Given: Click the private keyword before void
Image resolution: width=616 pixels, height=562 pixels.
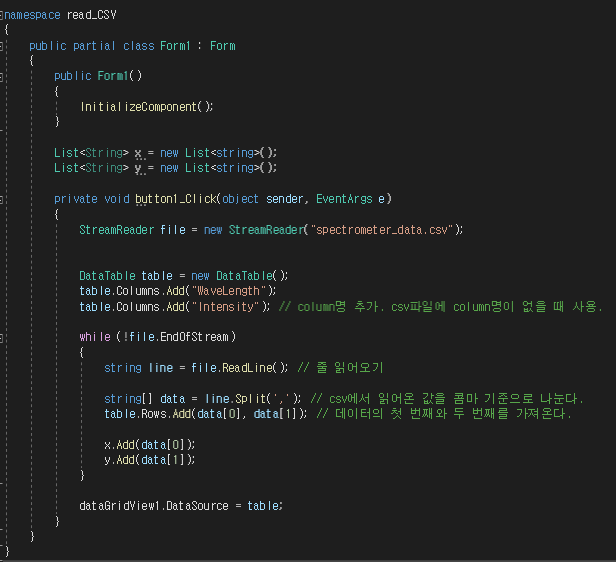Looking at the screenshot, I should (76, 199).
